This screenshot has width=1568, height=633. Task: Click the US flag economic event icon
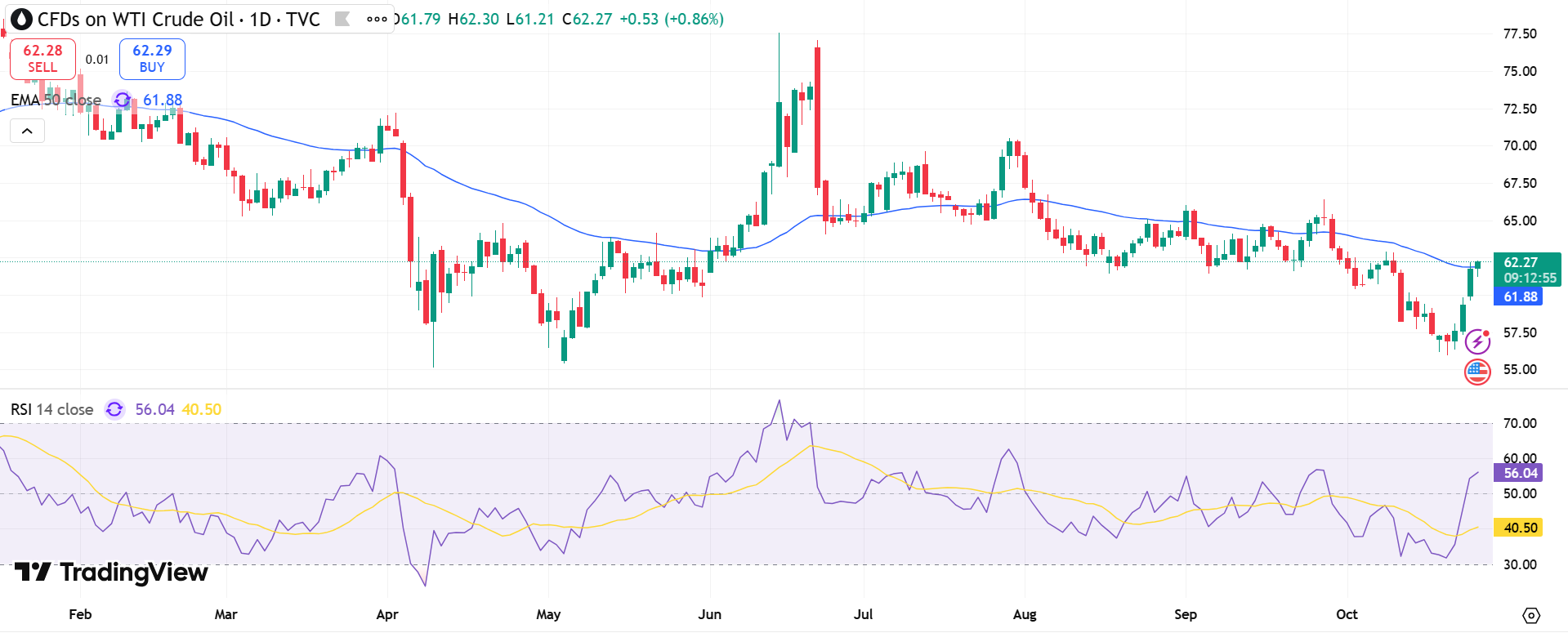[x=1477, y=372]
